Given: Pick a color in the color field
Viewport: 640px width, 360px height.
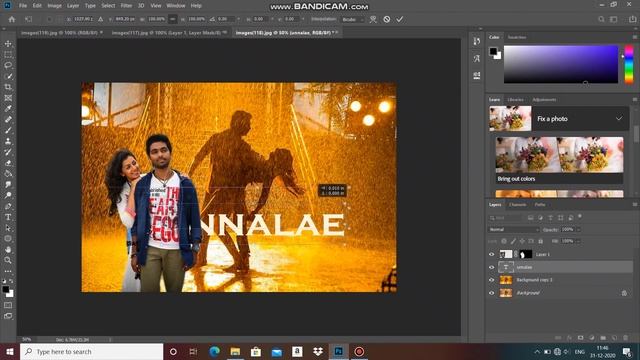Looking at the screenshot, I should [561, 64].
